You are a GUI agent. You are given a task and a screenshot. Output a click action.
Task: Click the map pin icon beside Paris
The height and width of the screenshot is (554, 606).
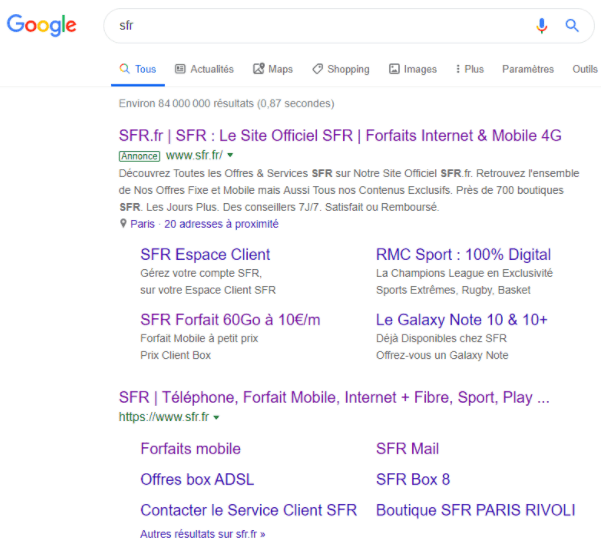tap(123, 223)
